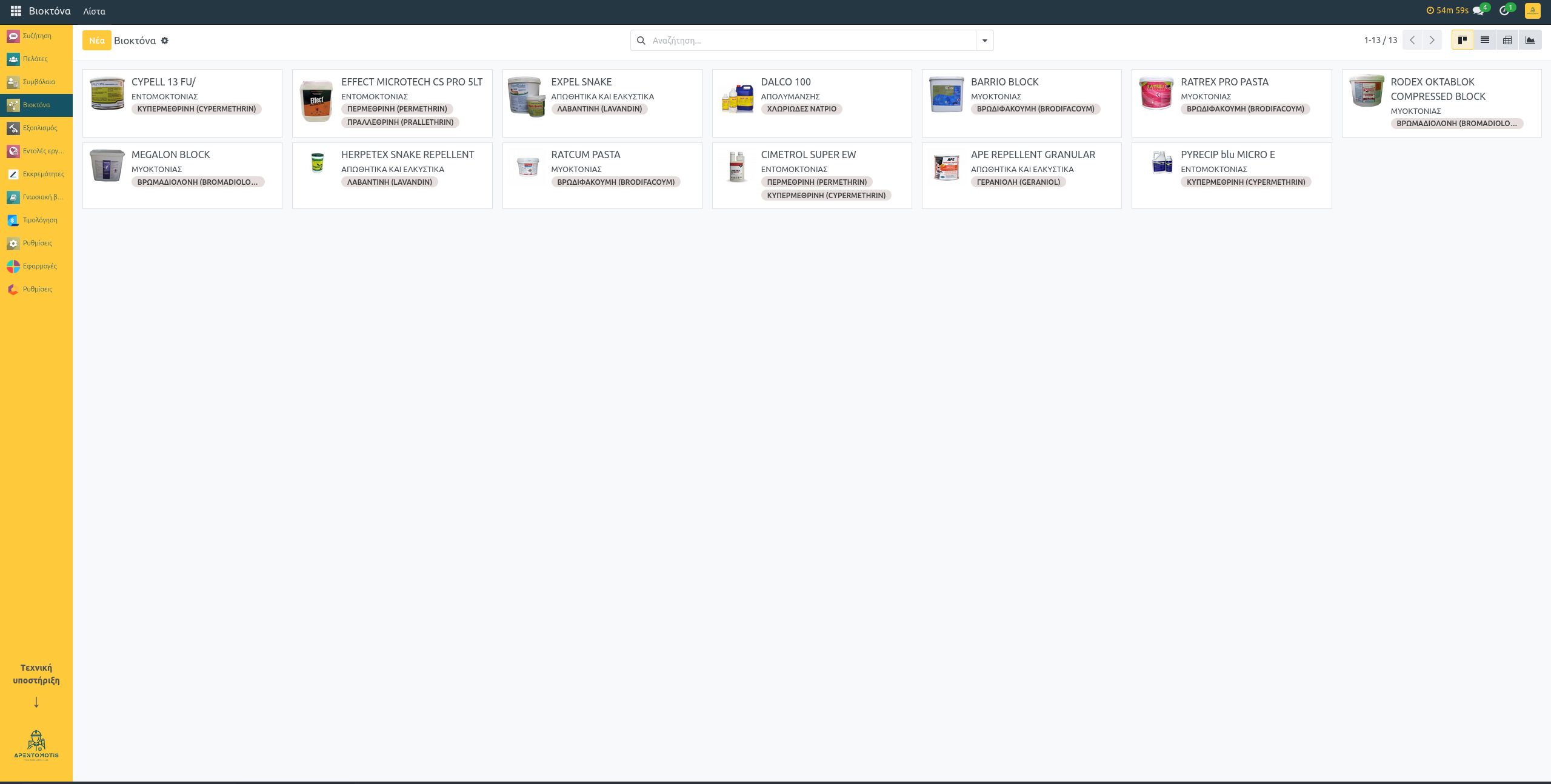Open CYPELL 13 FU/ product card
This screenshot has height=784, width=1551.
tap(182, 103)
